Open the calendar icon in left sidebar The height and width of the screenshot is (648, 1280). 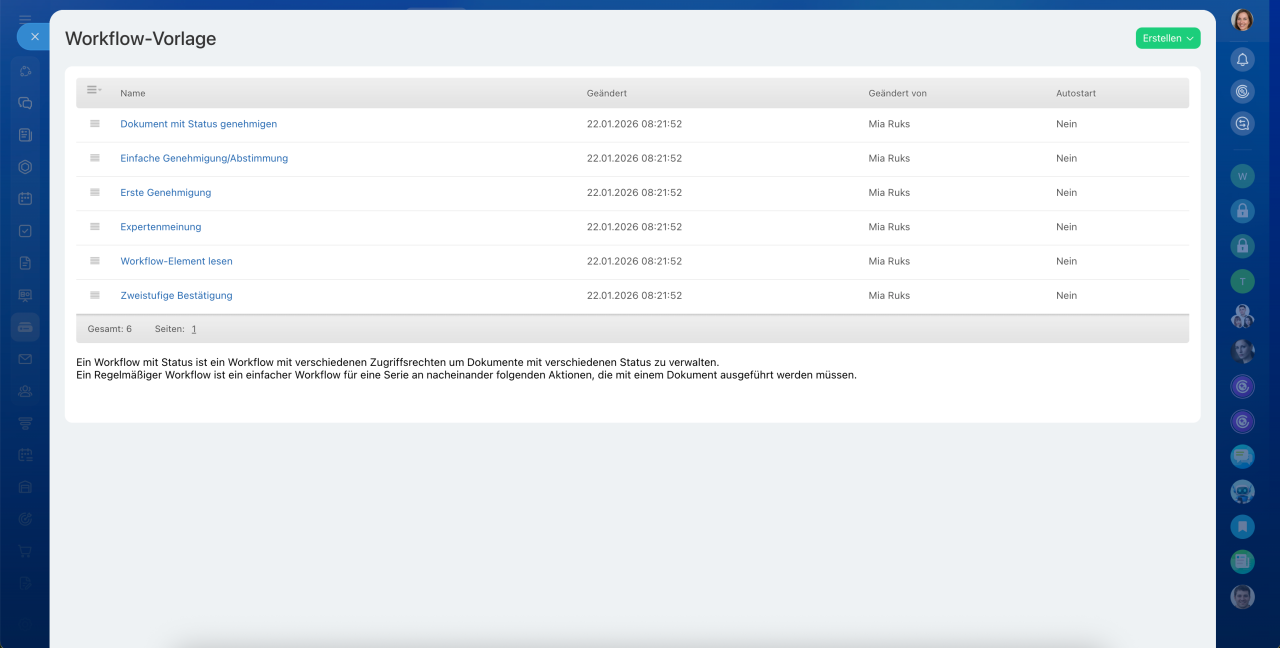pos(25,199)
